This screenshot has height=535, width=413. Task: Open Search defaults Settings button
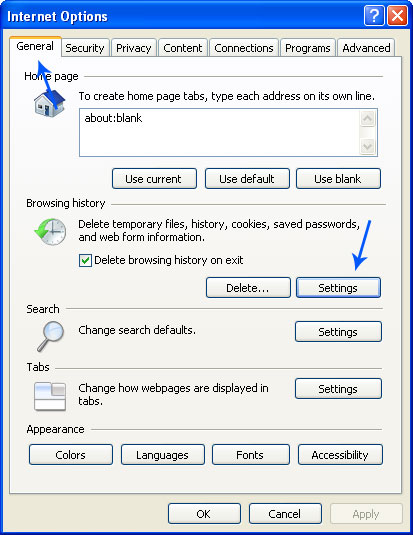pyautogui.click(x=338, y=331)
